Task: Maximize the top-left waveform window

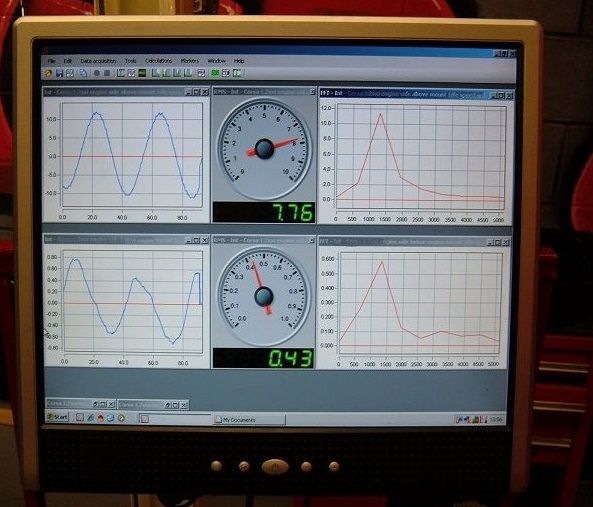Action: pos(196,92)
